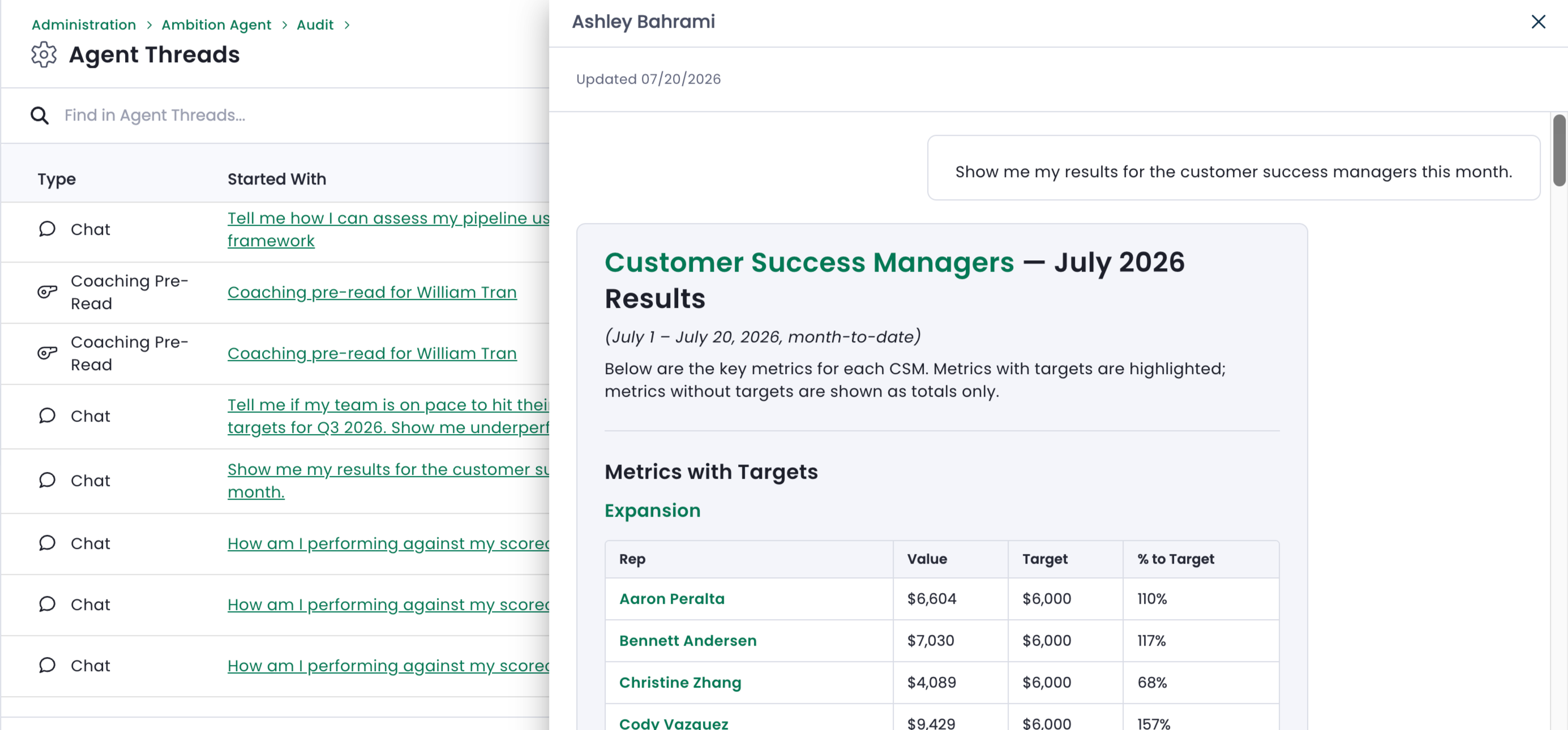Click the chat icon for the Q3 2026 targets thread
Screen dimensions: 1568x730
pos(47,416)
